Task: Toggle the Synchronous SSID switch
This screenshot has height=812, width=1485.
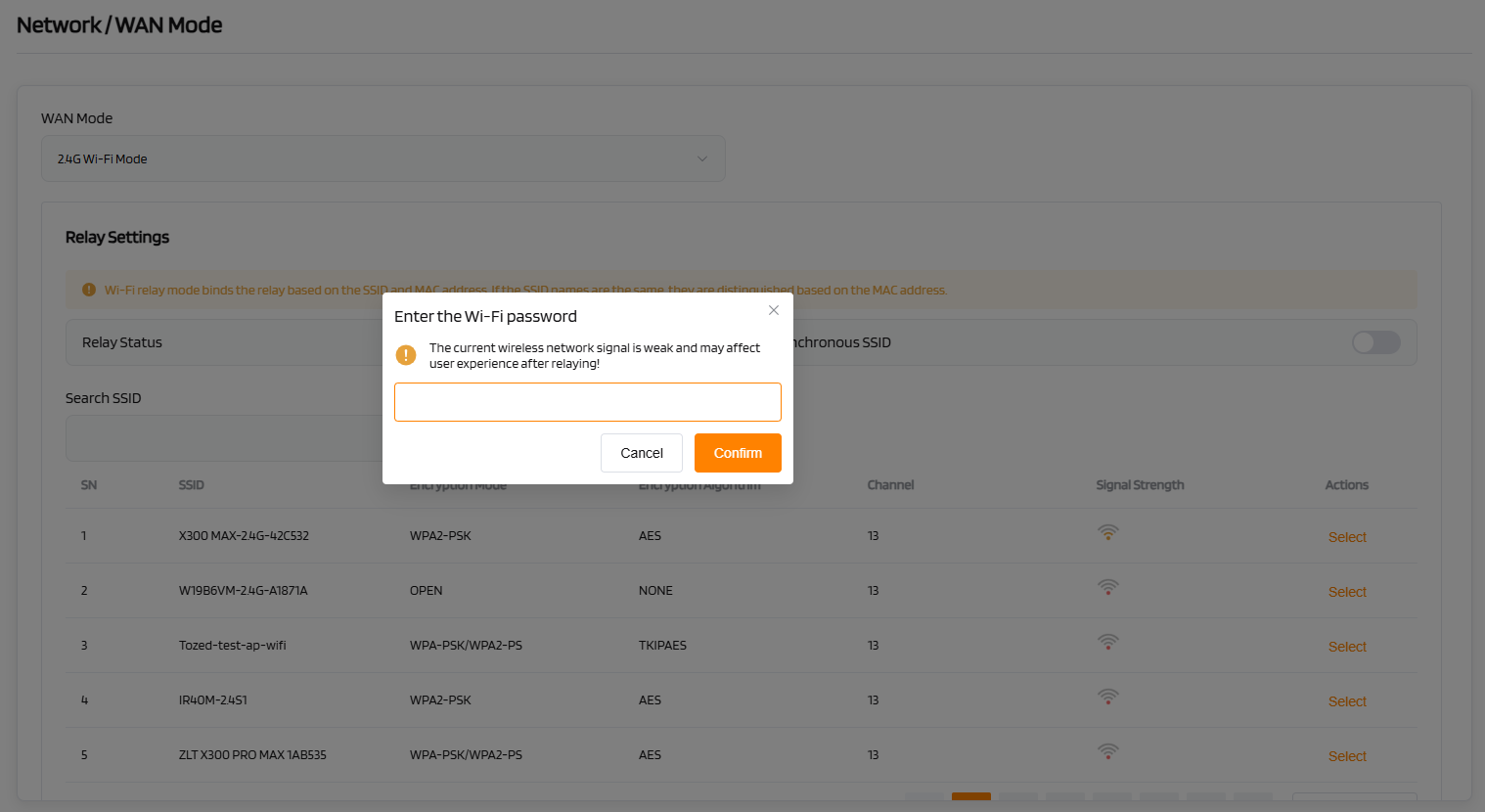Action: pyautogui.click(x=1375, y=342)
